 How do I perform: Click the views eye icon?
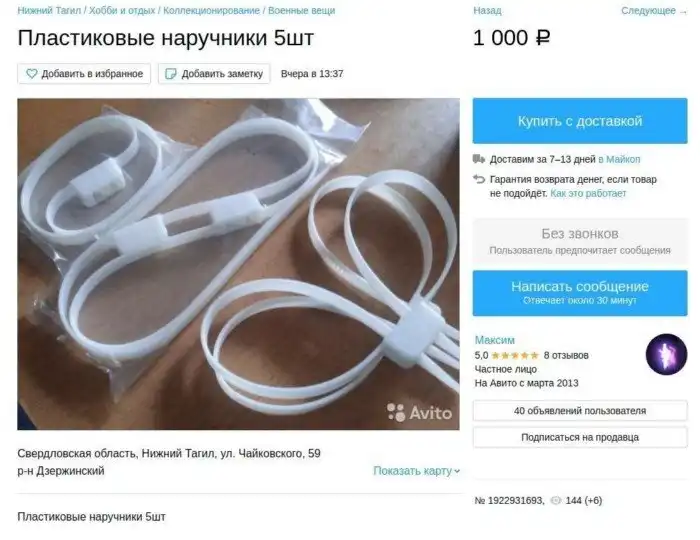555,501
